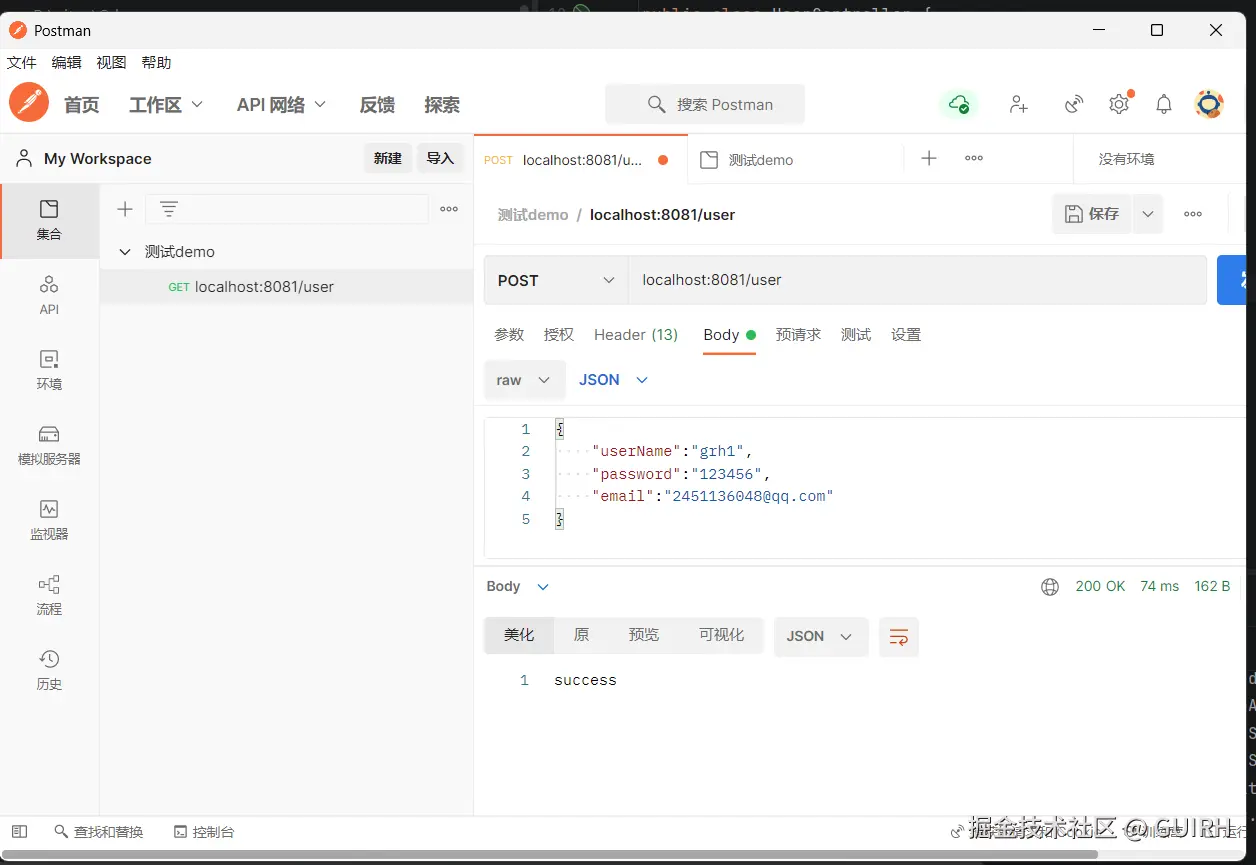Select the POST localhost:8081 request tab
This screenshot has width=1256, height=865.
[580, 159]
